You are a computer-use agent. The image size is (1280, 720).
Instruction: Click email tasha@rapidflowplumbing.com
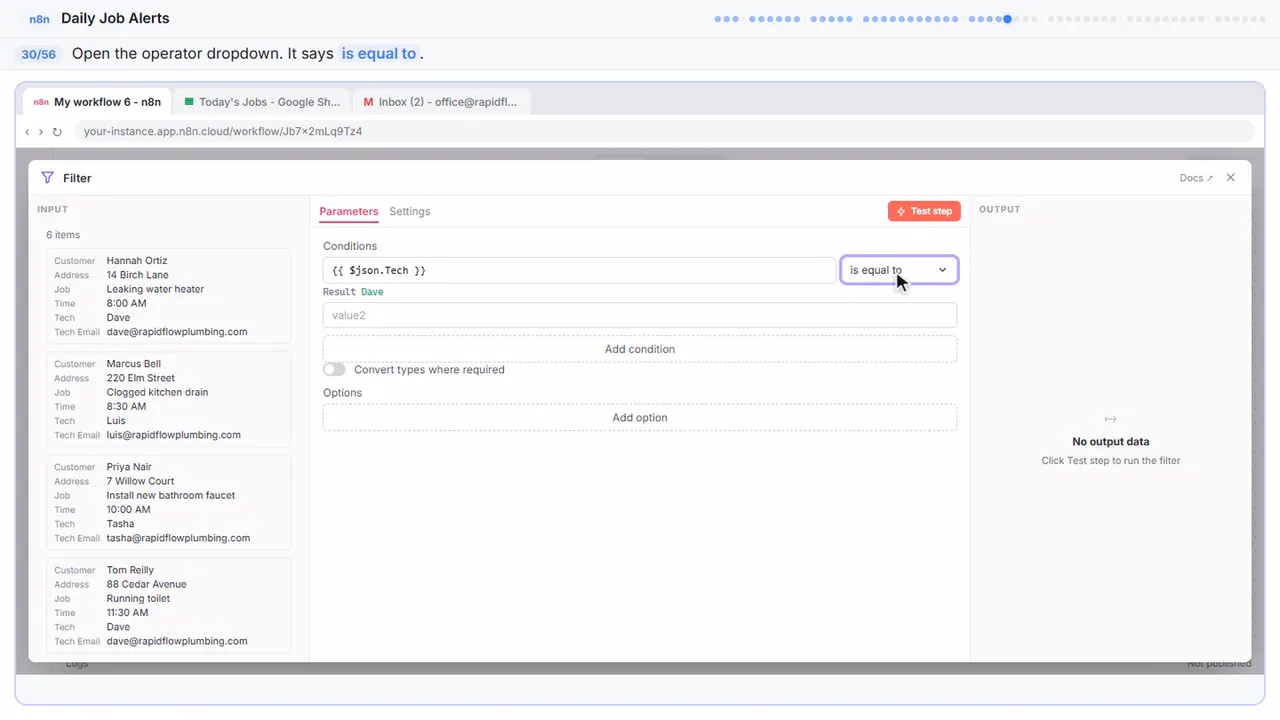(179, 538)
